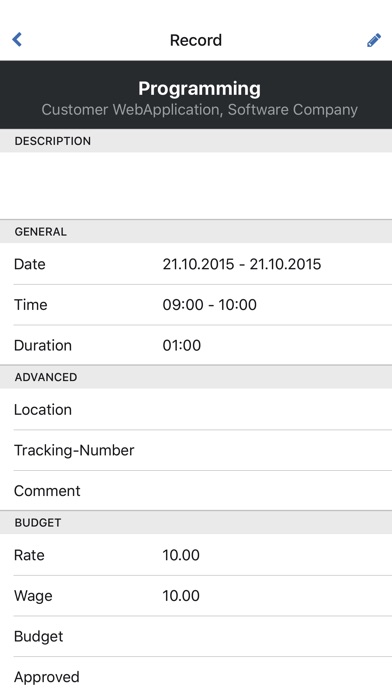This screenshot has height=696, width=392.
Task: Open edit mode with pencil icon
Action: click(x=374, y=40)
